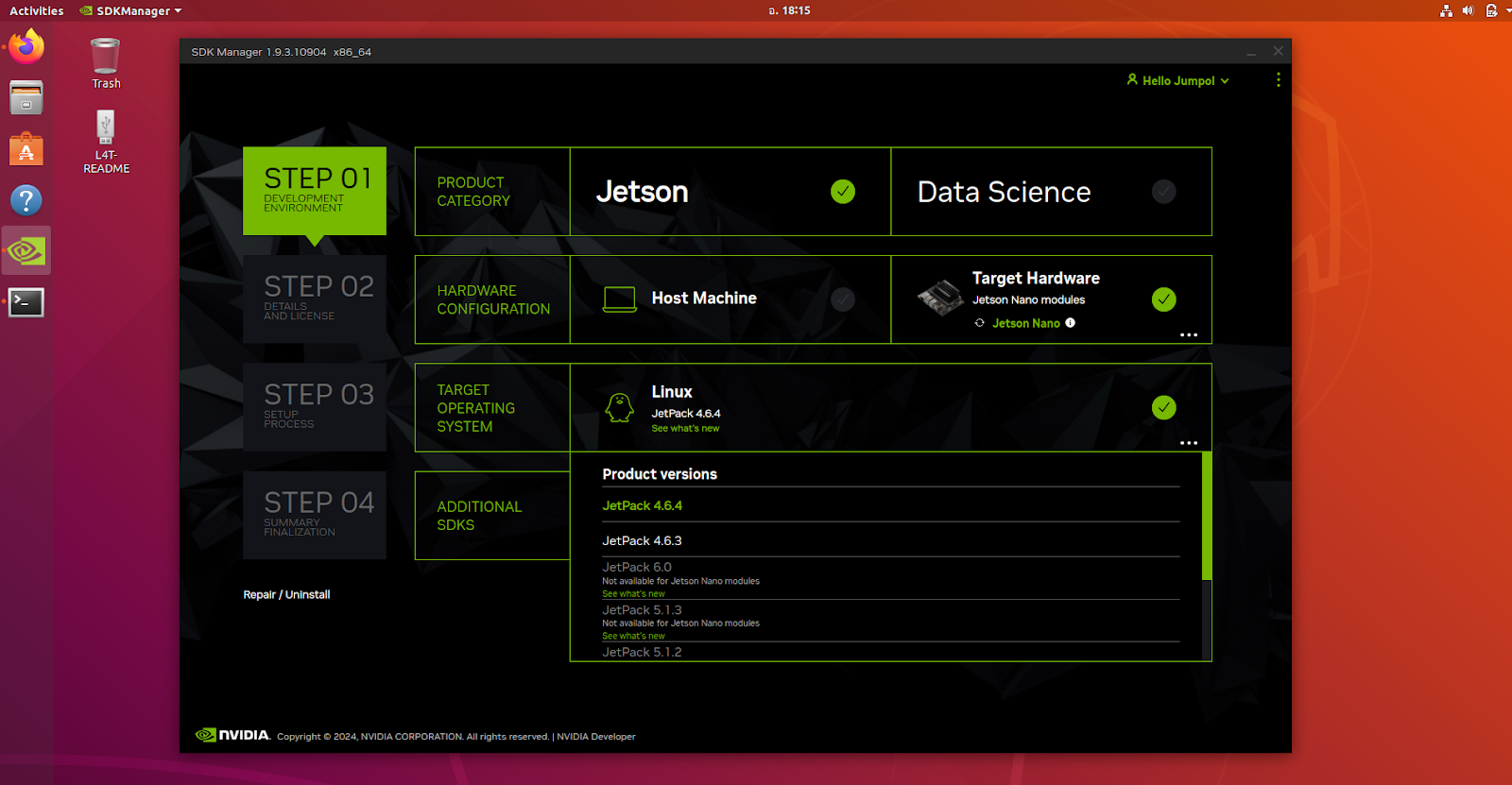
Task: Open the Help dock icon
Action: (x=26, y=199)
